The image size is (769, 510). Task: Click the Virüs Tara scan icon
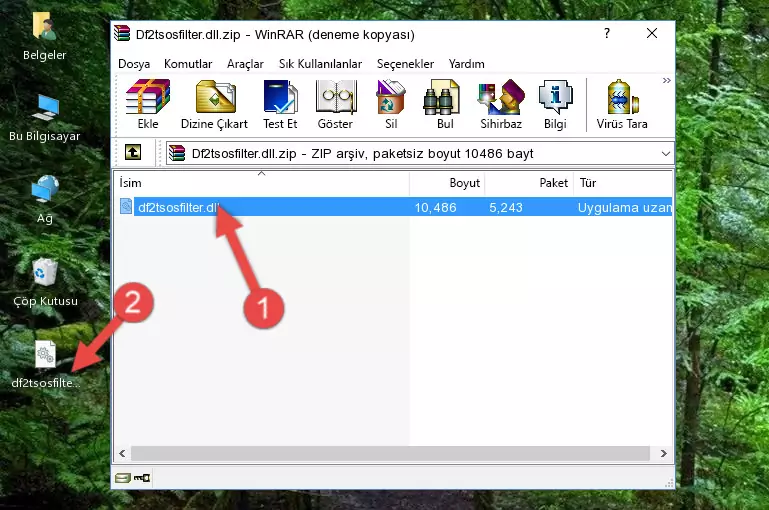pyautogui.click(x=622, y=104)
